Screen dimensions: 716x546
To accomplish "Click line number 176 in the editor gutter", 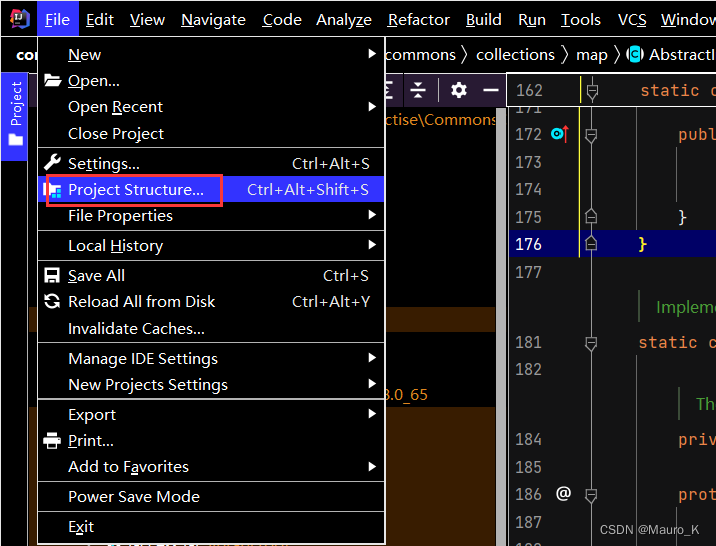I will point(528,244).
